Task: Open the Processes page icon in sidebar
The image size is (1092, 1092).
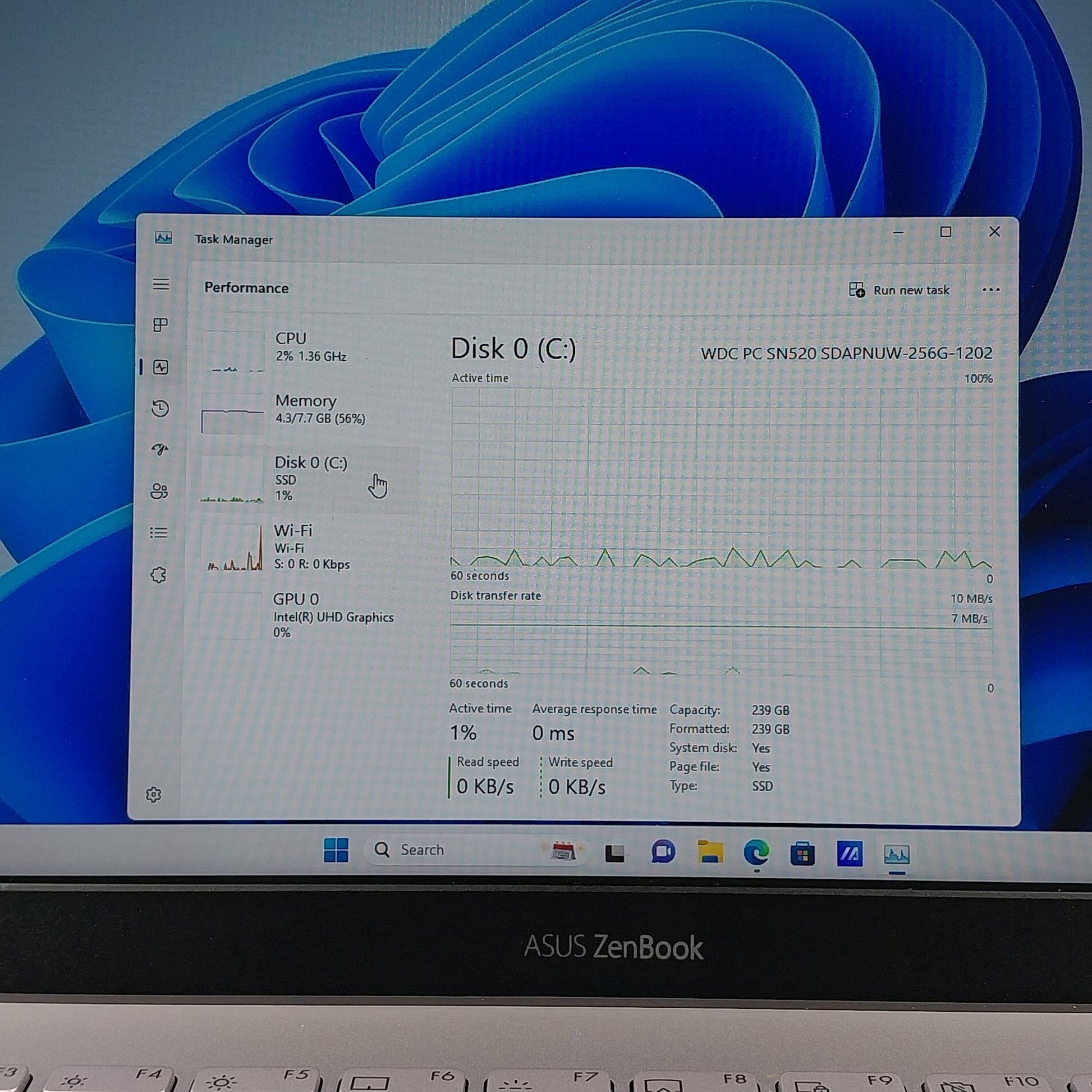Action: click(160, 325)
